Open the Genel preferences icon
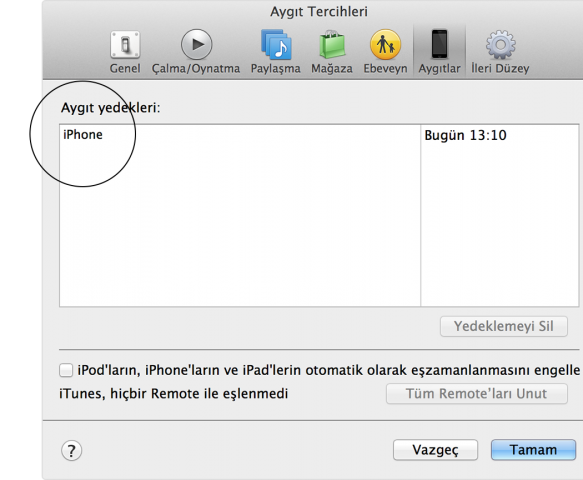This screenshot has width=583, height=480. click(125, 52)
